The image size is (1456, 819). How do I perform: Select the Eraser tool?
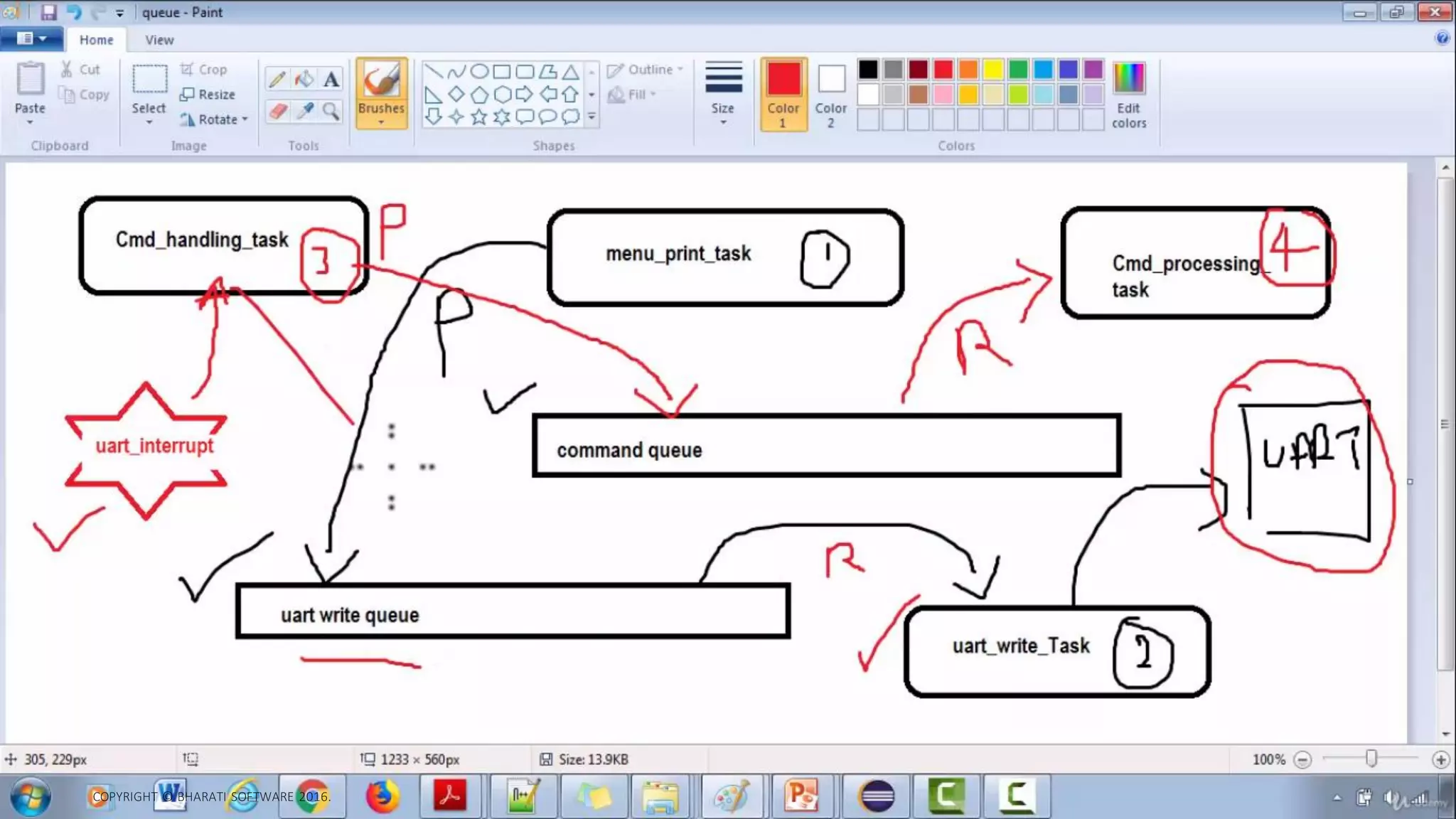click(277, 111)
